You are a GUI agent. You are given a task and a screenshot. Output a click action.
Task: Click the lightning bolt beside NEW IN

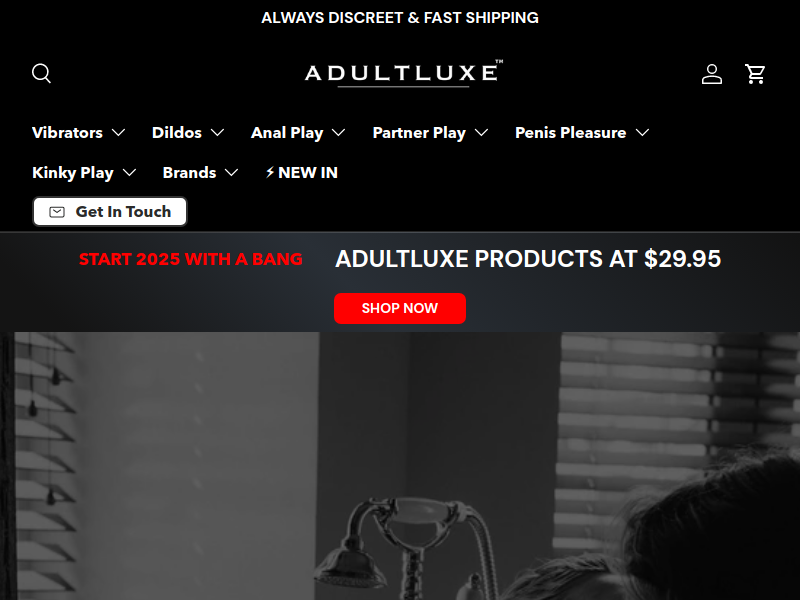click(270, 172)
